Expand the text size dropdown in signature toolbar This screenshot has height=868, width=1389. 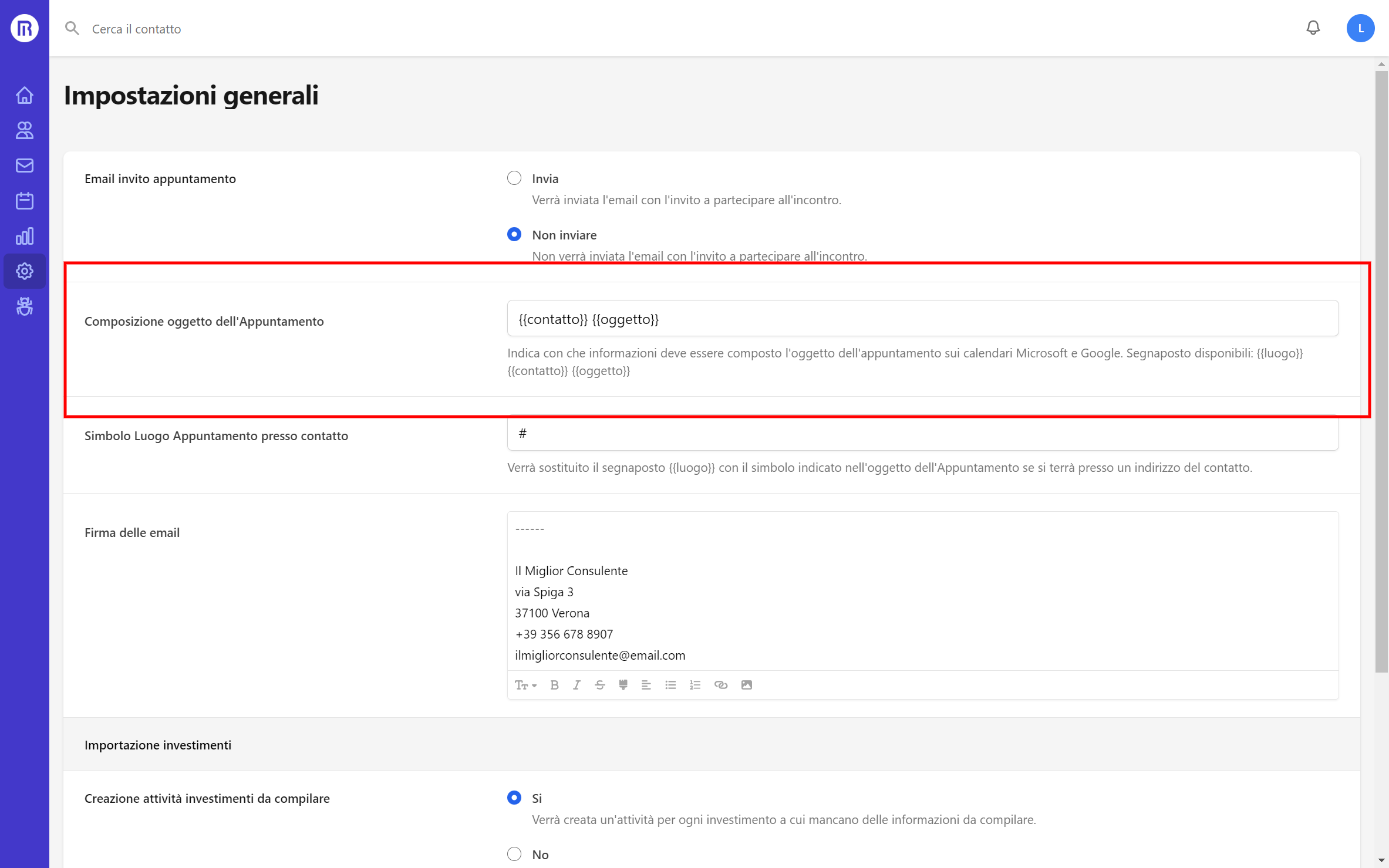point(526,685)
